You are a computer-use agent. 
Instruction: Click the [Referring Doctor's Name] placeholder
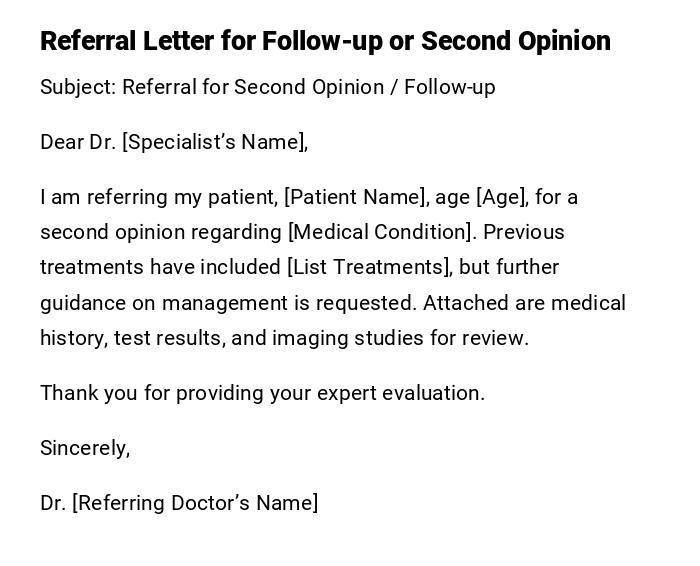point(195,503)
